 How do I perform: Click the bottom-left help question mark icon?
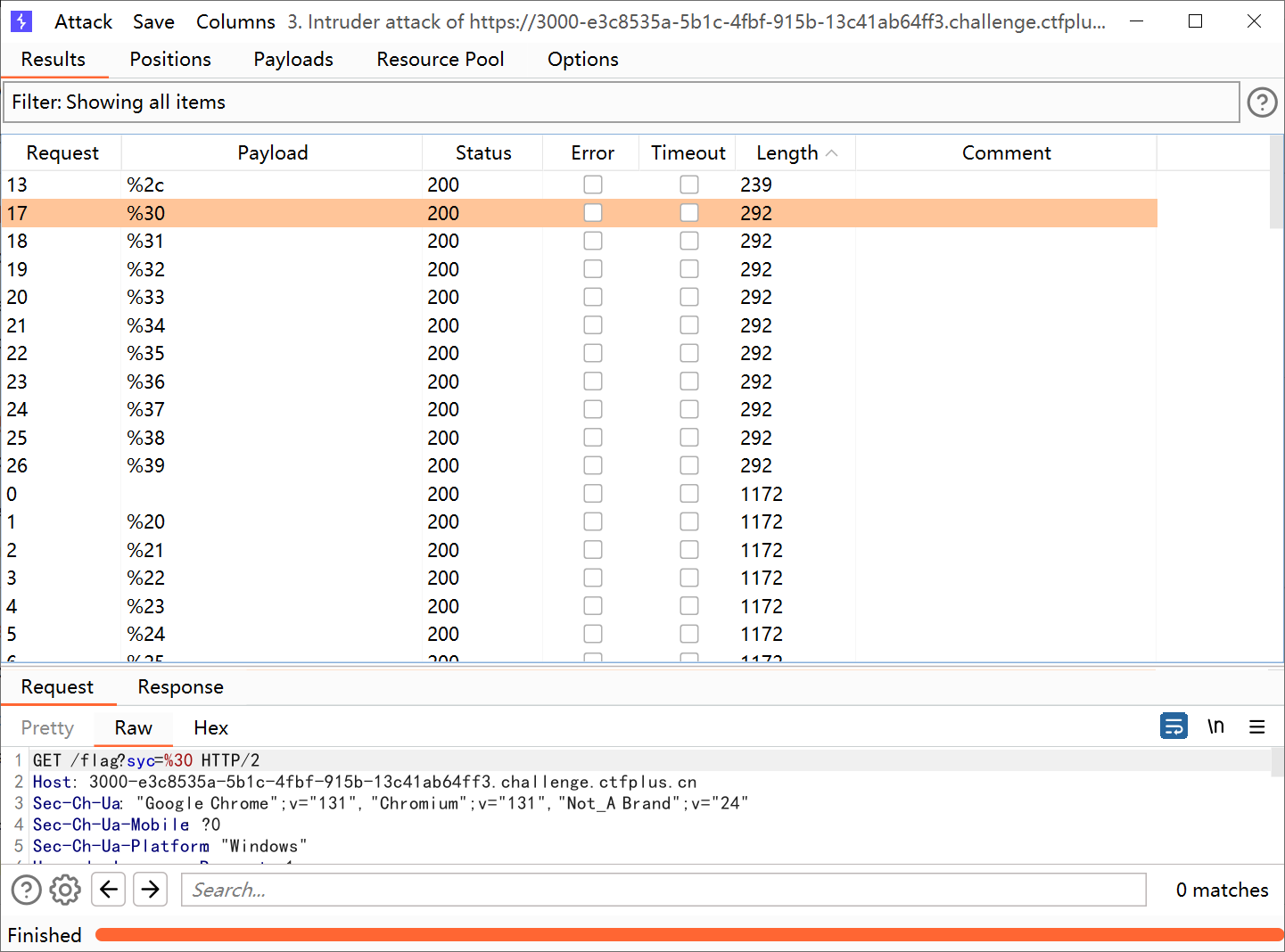click(x=26, y=890)
